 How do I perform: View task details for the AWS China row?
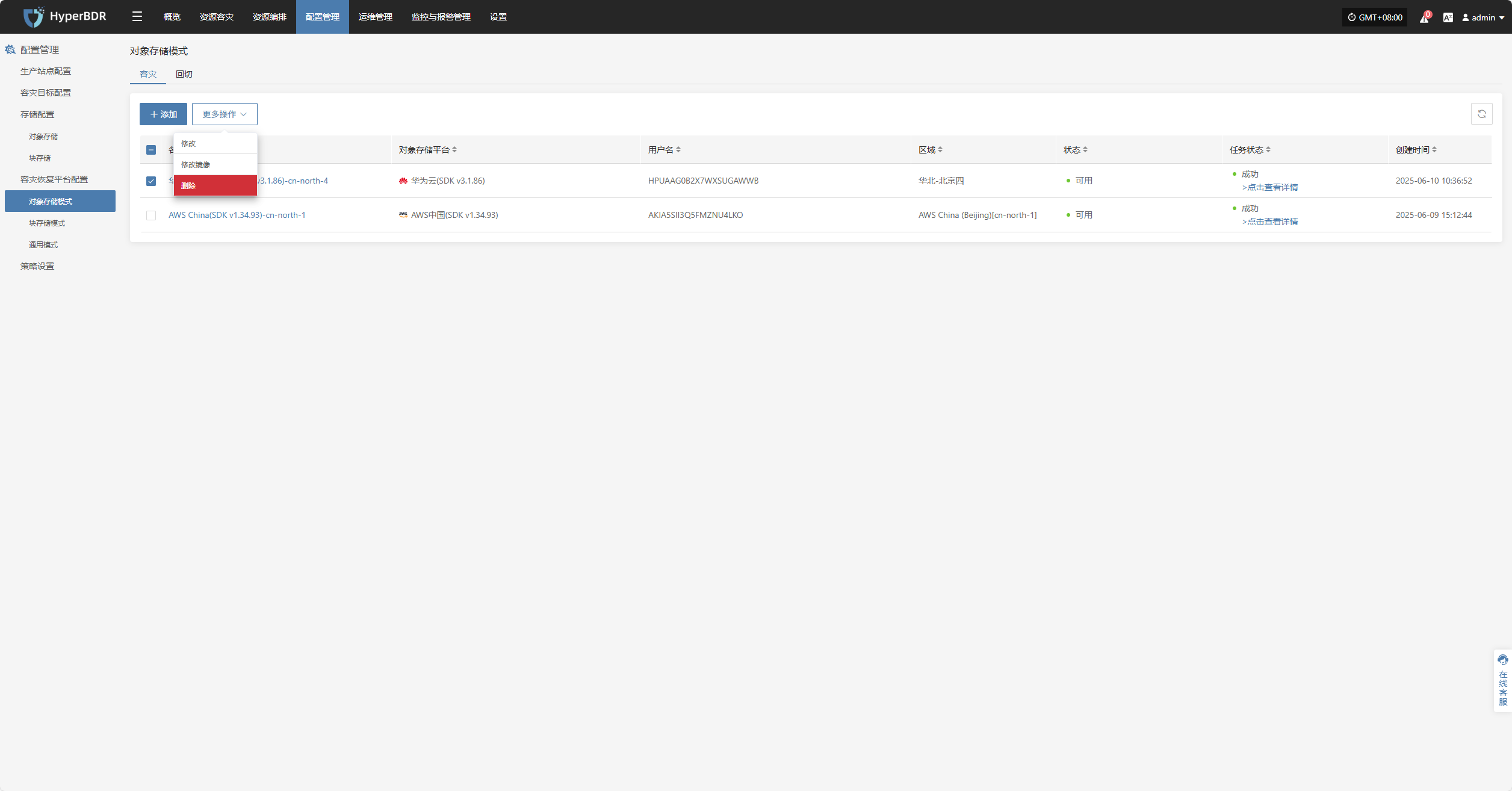1270,222
